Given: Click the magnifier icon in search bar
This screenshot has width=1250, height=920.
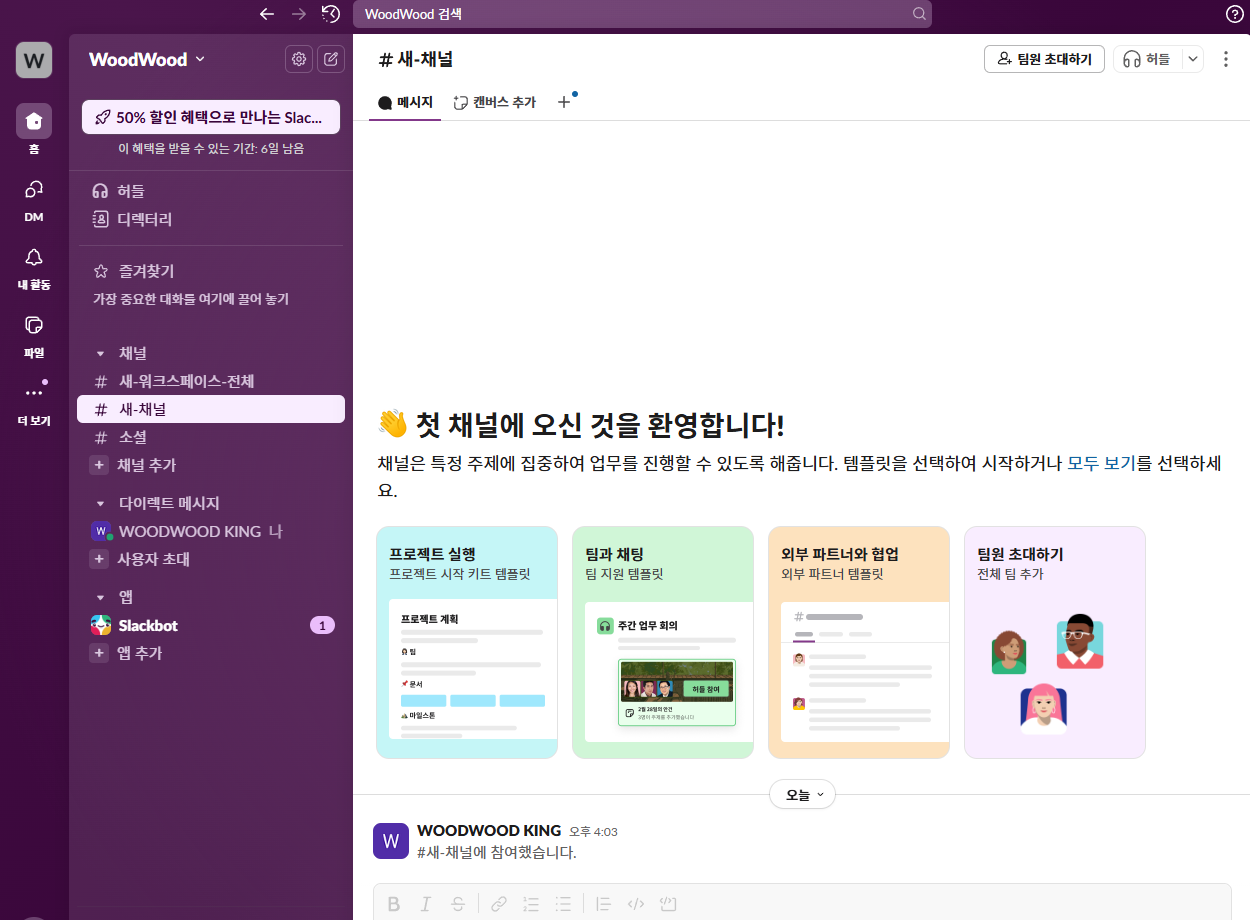Looking at the screenshot, I should (919, 14).
